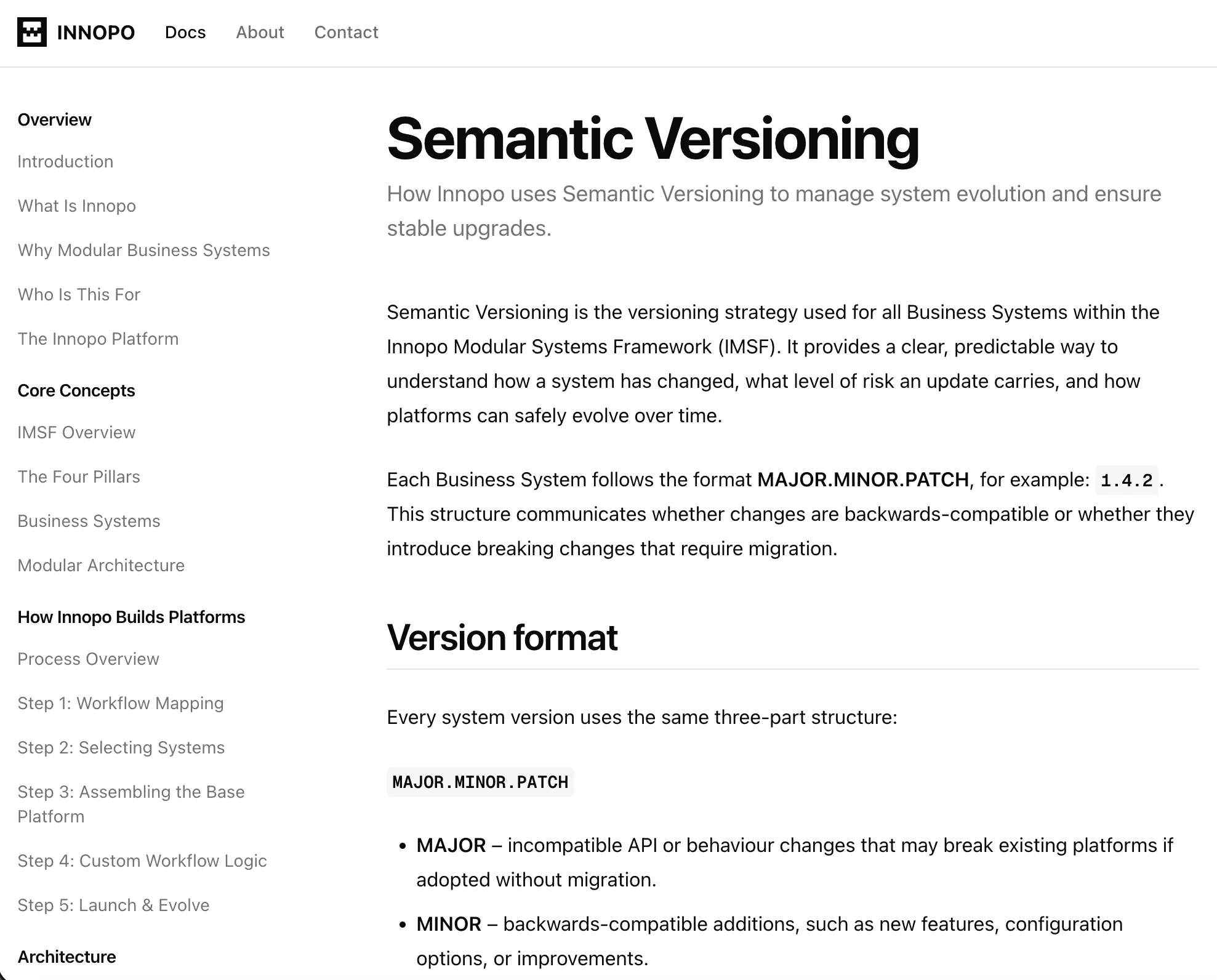Open The Innopo Platform page

(x=98, y=339)
